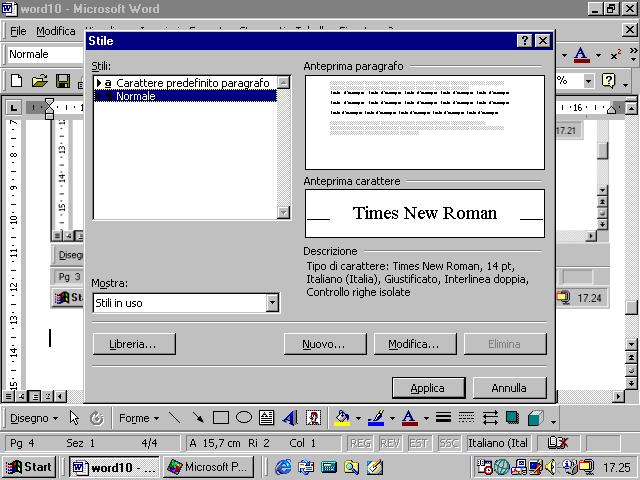Image resolution: width=640 pixels, height=480 pixels.
Task: Click drawing toolbar Font Color icon
Action: point(410,418)
